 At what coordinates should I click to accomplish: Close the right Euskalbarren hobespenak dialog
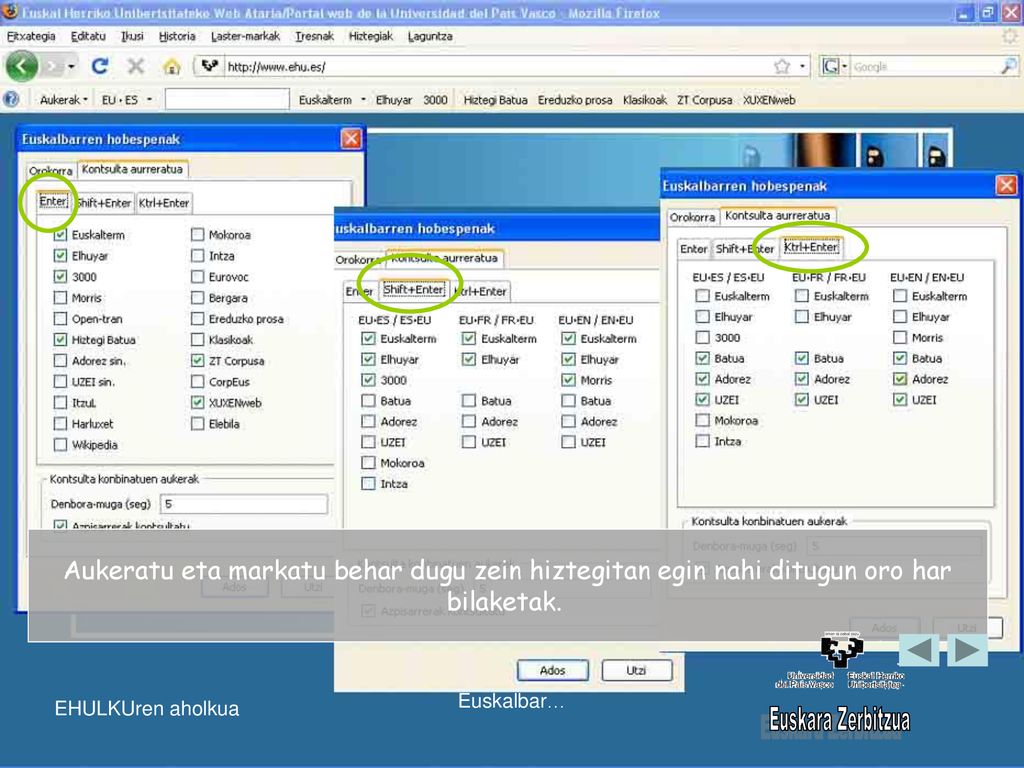1006,185
